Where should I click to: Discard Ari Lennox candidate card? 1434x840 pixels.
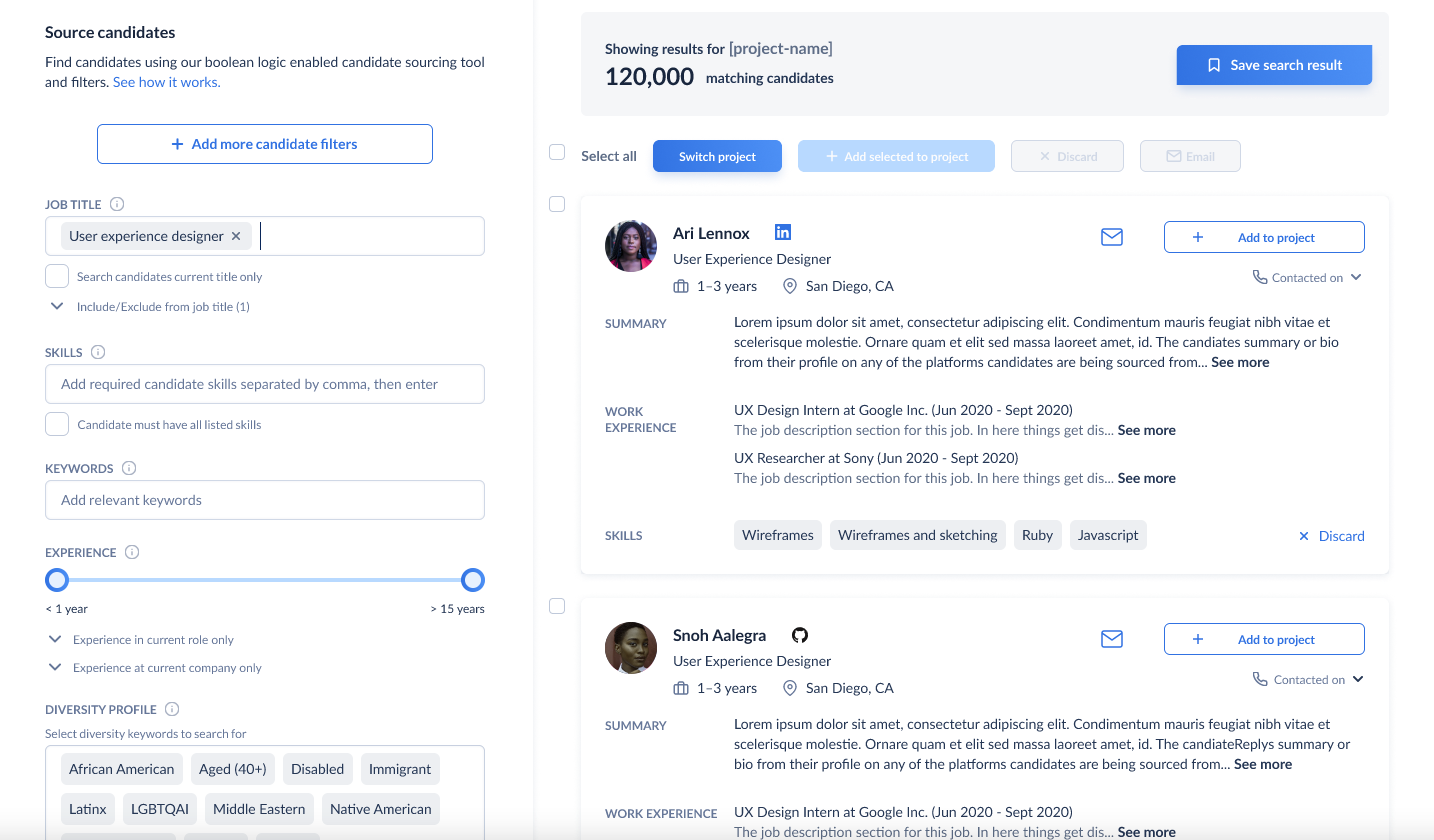click(1331, 535)
